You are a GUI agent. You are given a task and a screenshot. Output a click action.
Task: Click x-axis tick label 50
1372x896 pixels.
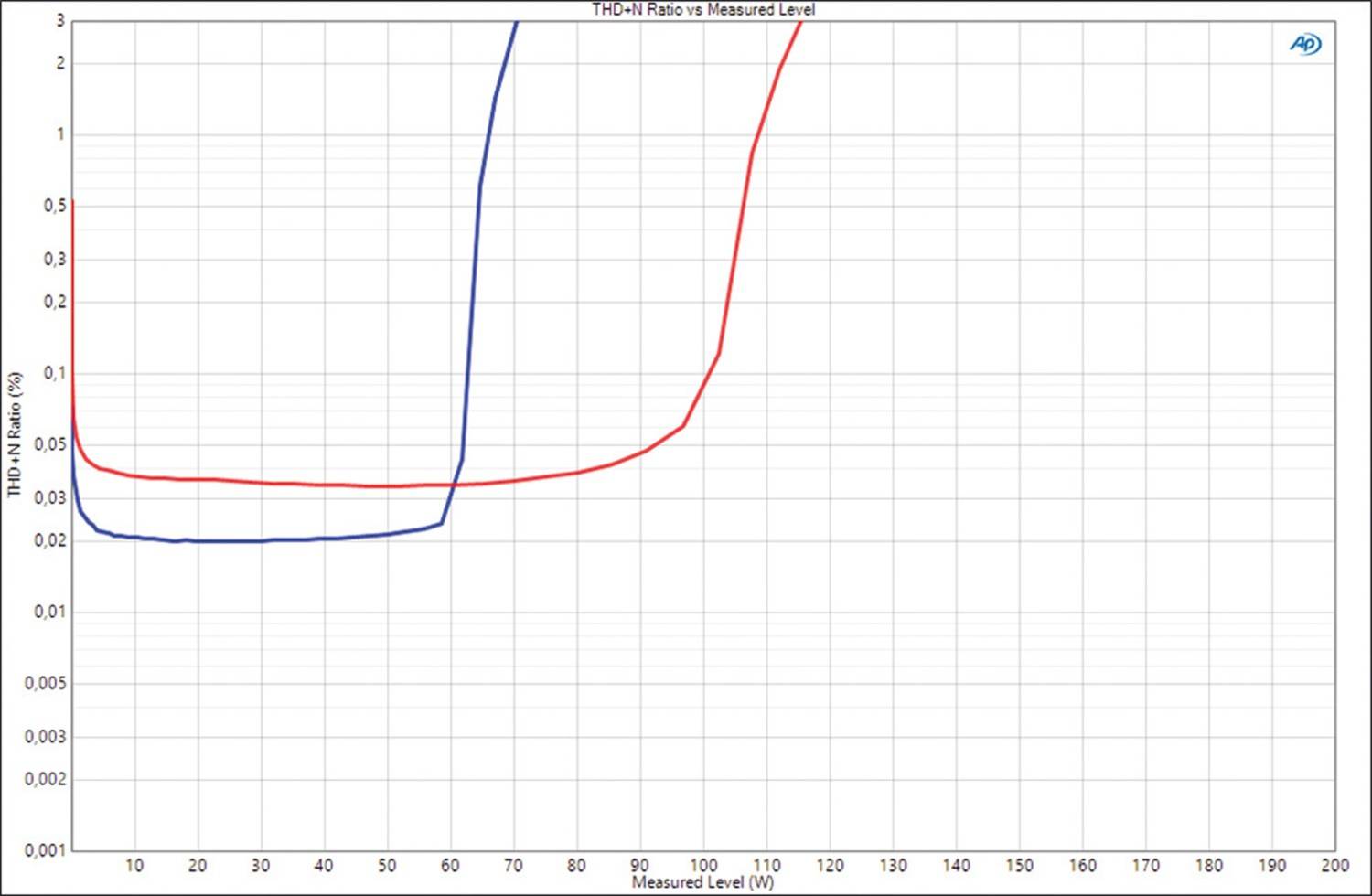(387, 865)
